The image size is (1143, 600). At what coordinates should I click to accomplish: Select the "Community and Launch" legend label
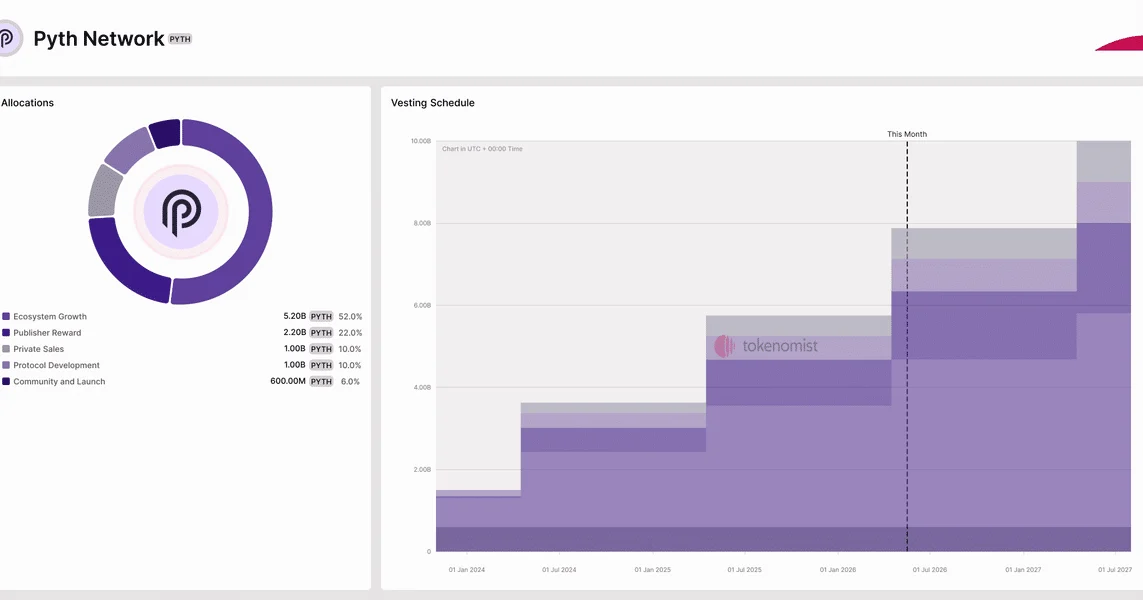(59, 381)
